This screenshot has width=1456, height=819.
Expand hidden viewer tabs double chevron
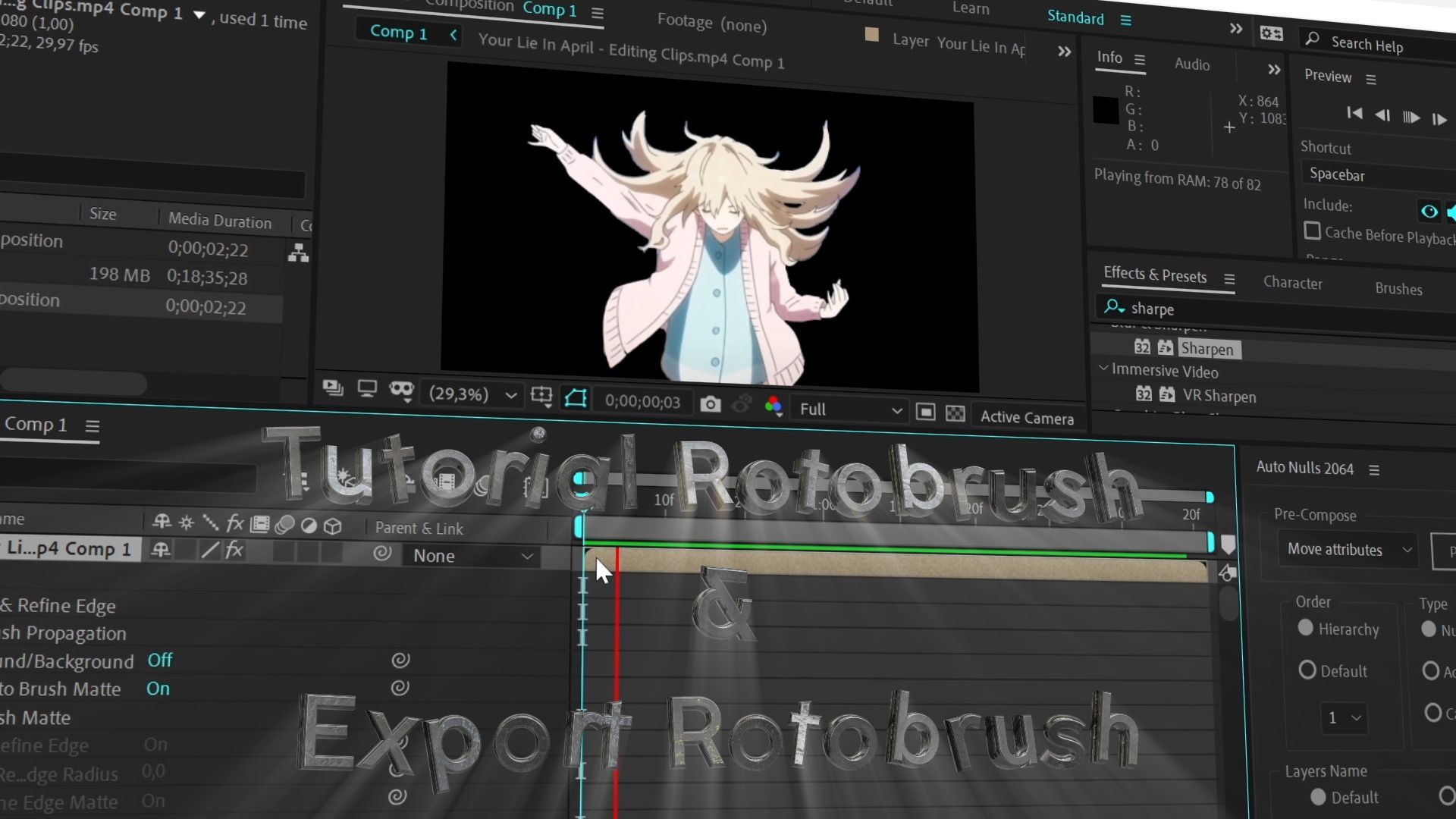click(1064, 52)
